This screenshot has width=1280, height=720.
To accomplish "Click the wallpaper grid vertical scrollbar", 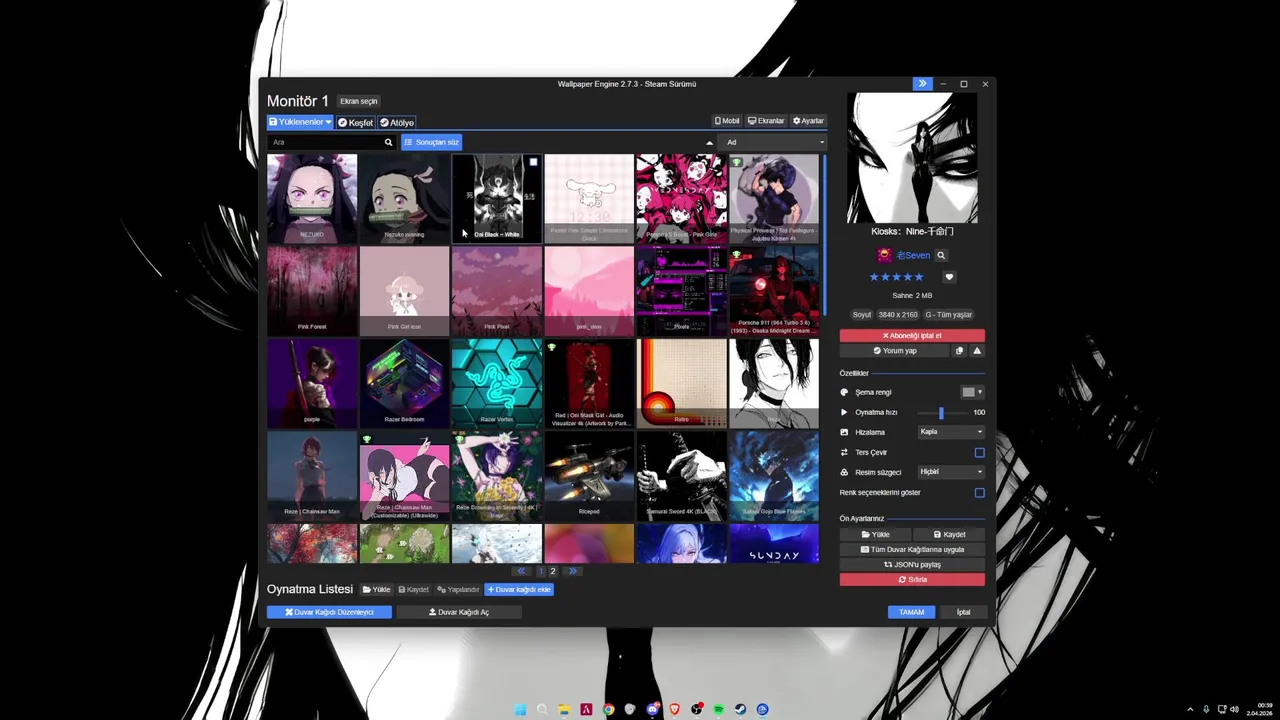I will (825, 235).
